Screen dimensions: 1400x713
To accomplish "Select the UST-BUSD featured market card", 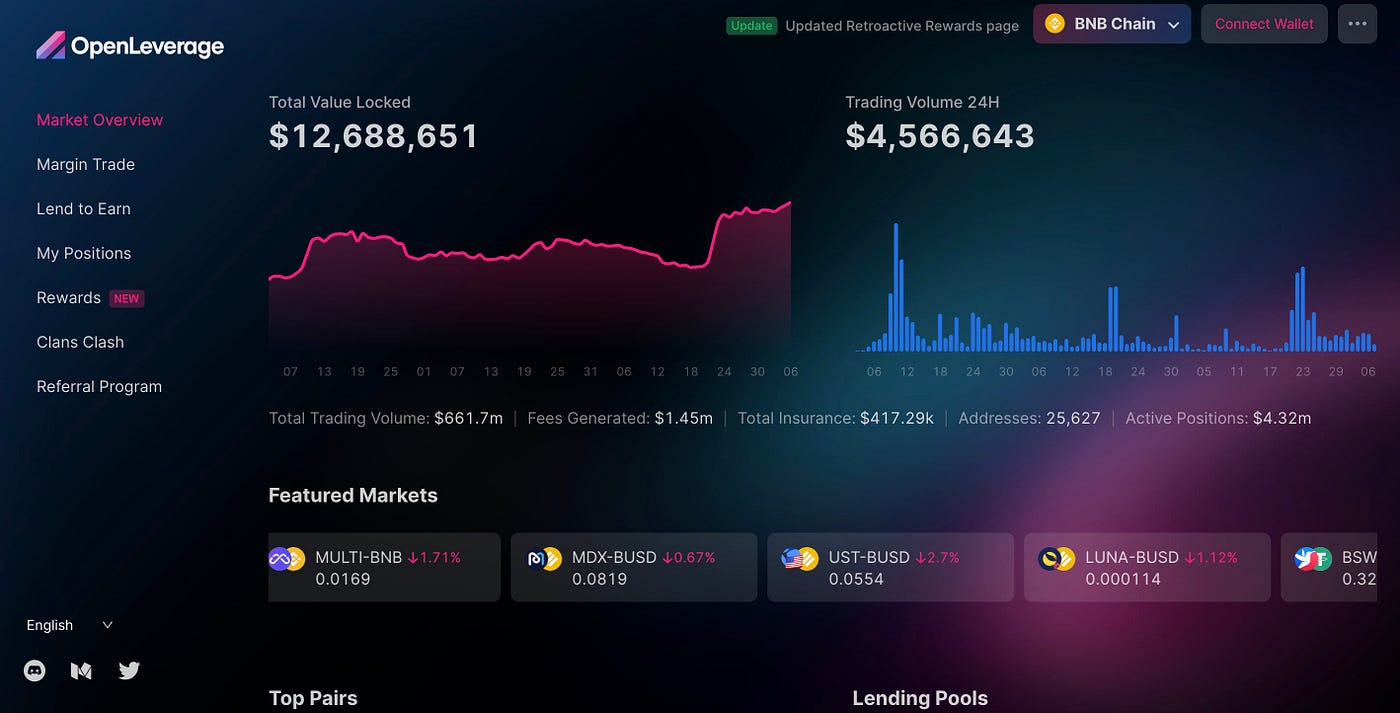I will click(890, 567).
